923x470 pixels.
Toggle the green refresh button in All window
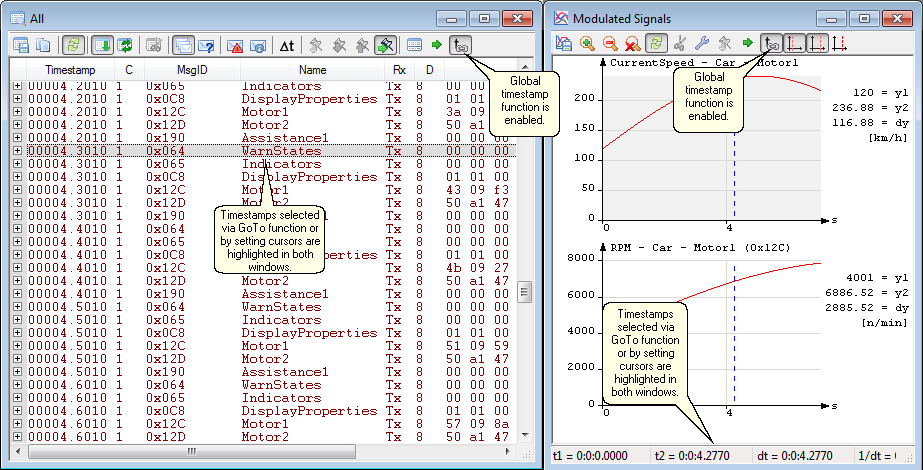click(x=72, y=45)
